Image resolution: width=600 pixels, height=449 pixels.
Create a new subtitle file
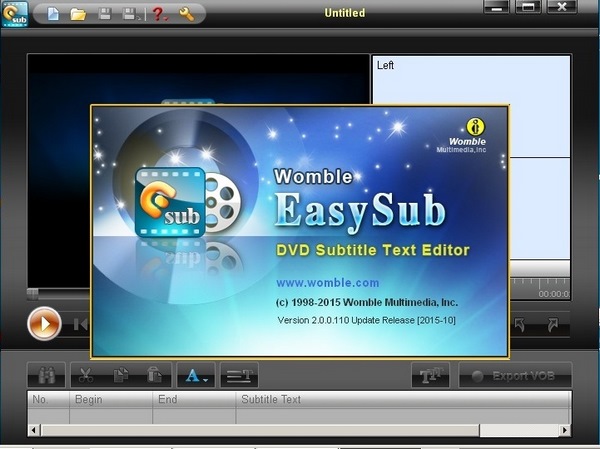pyautogui.click(x=53, y=14)
